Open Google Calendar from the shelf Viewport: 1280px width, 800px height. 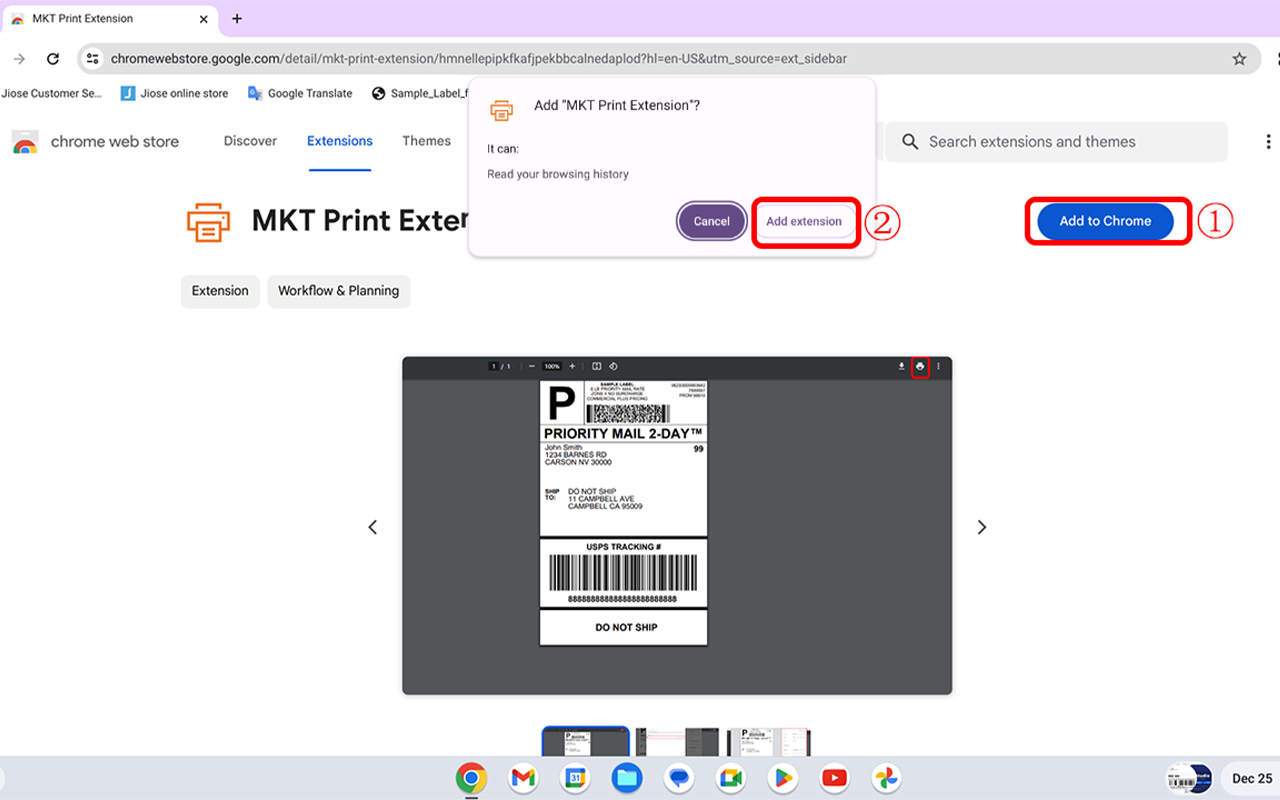(x=575, y=778)
